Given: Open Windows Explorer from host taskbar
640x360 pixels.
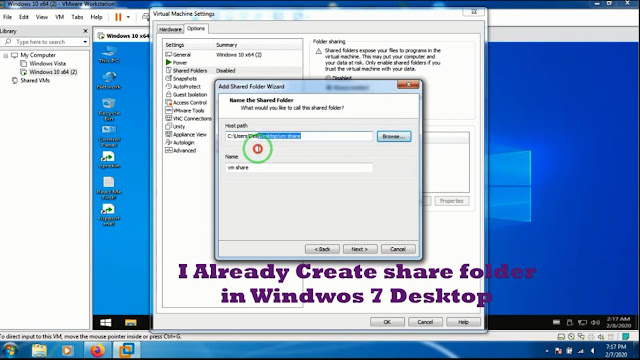Looking at the screenshot, I should coord(40,350).
